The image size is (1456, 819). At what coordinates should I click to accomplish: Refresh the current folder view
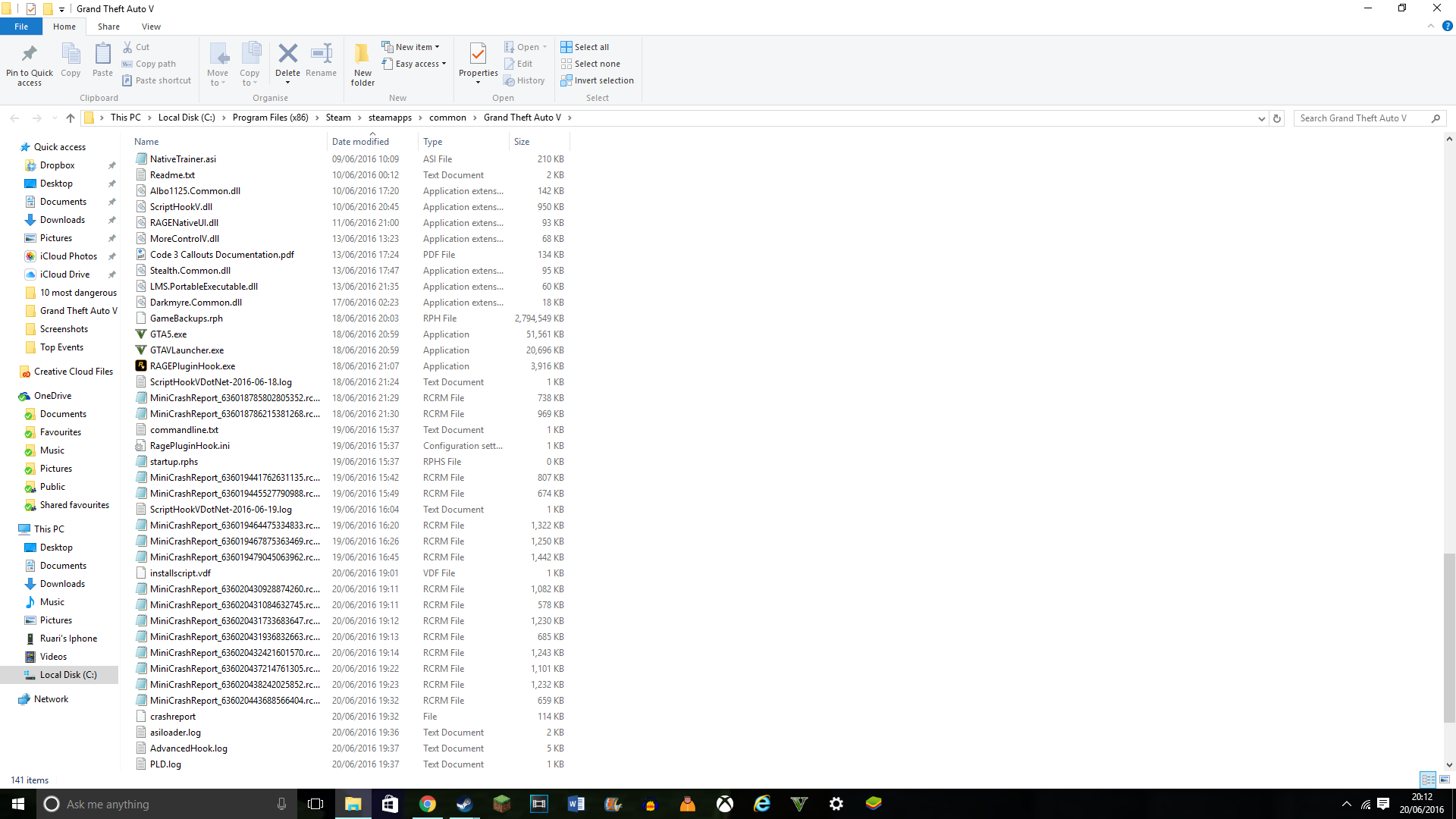pos(1277,118)
